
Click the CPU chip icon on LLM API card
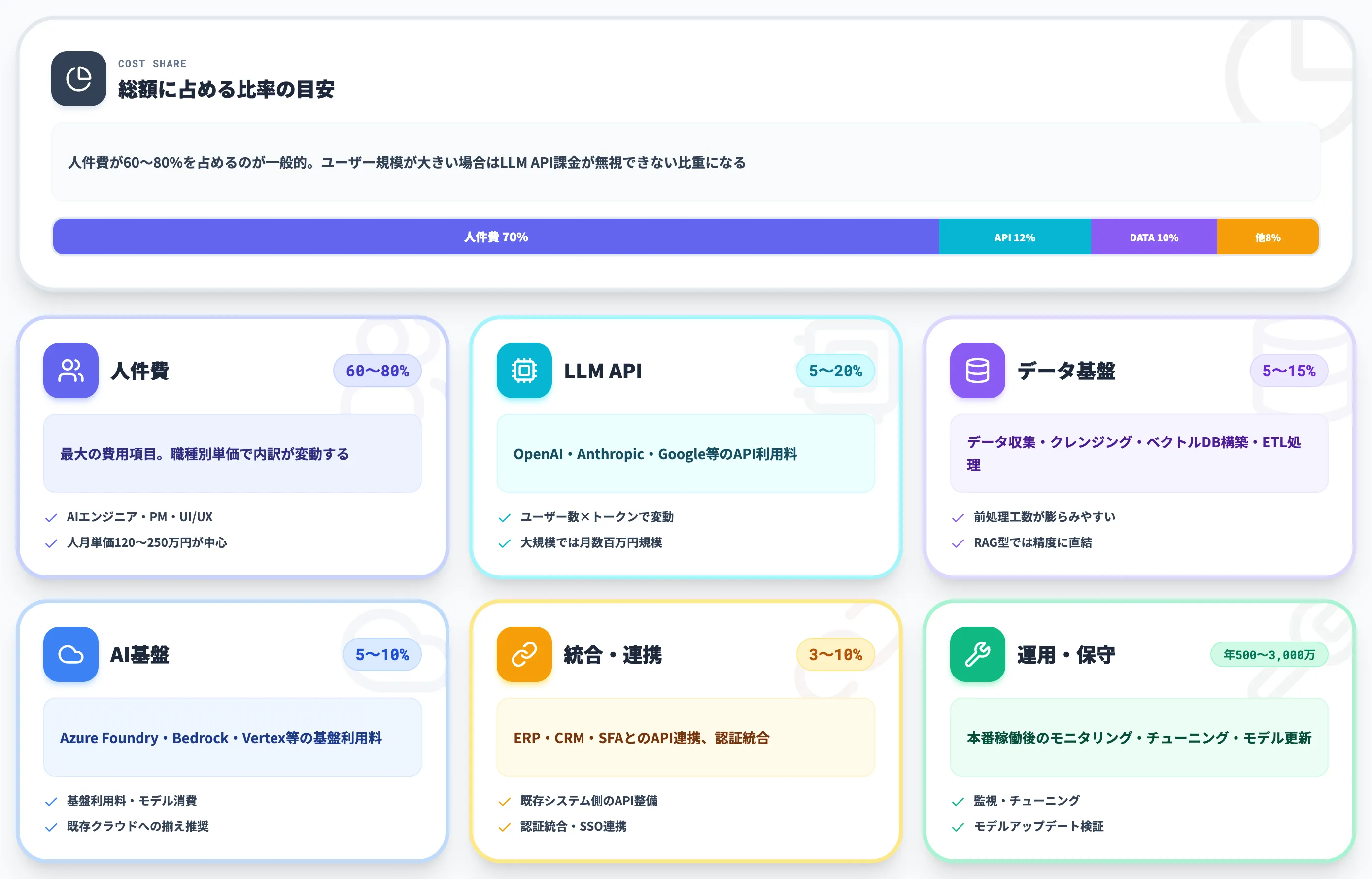click(x=524, y=371)
